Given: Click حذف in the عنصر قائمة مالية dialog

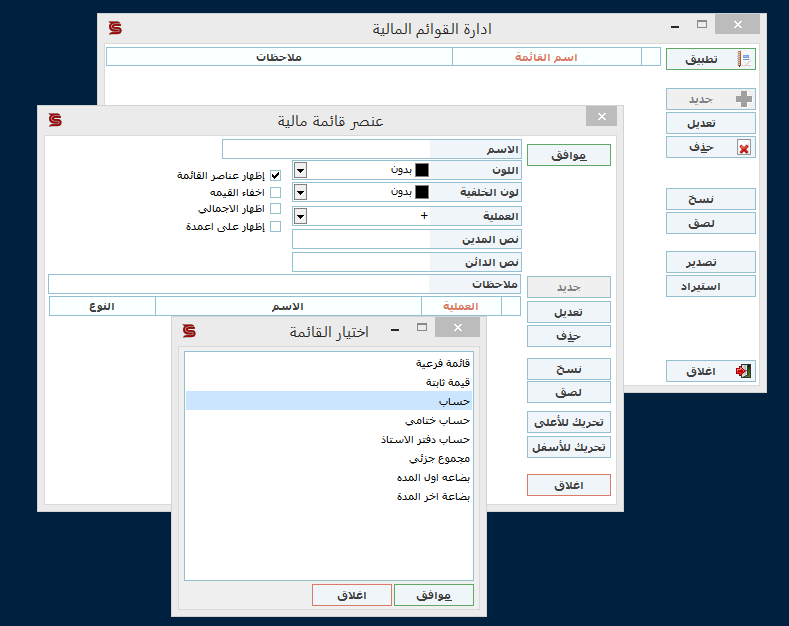Looking at the screenshot, I should coord(569,336).
